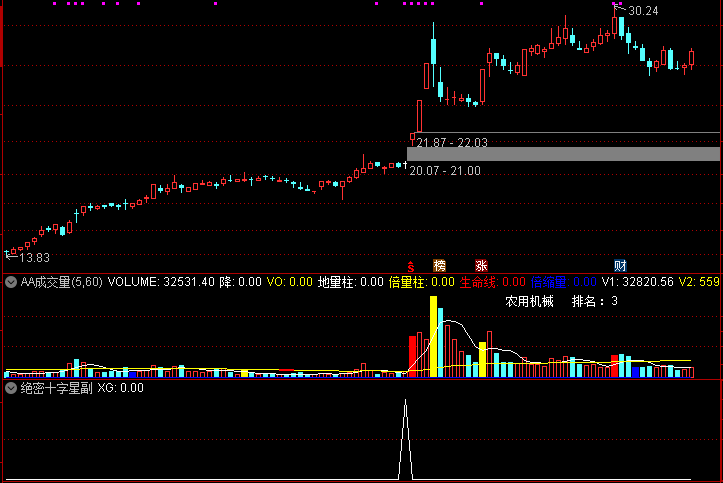Viewport: 723px width, 483px height.
Task: Click the V2: 559 value
Action: click(699, 282)
